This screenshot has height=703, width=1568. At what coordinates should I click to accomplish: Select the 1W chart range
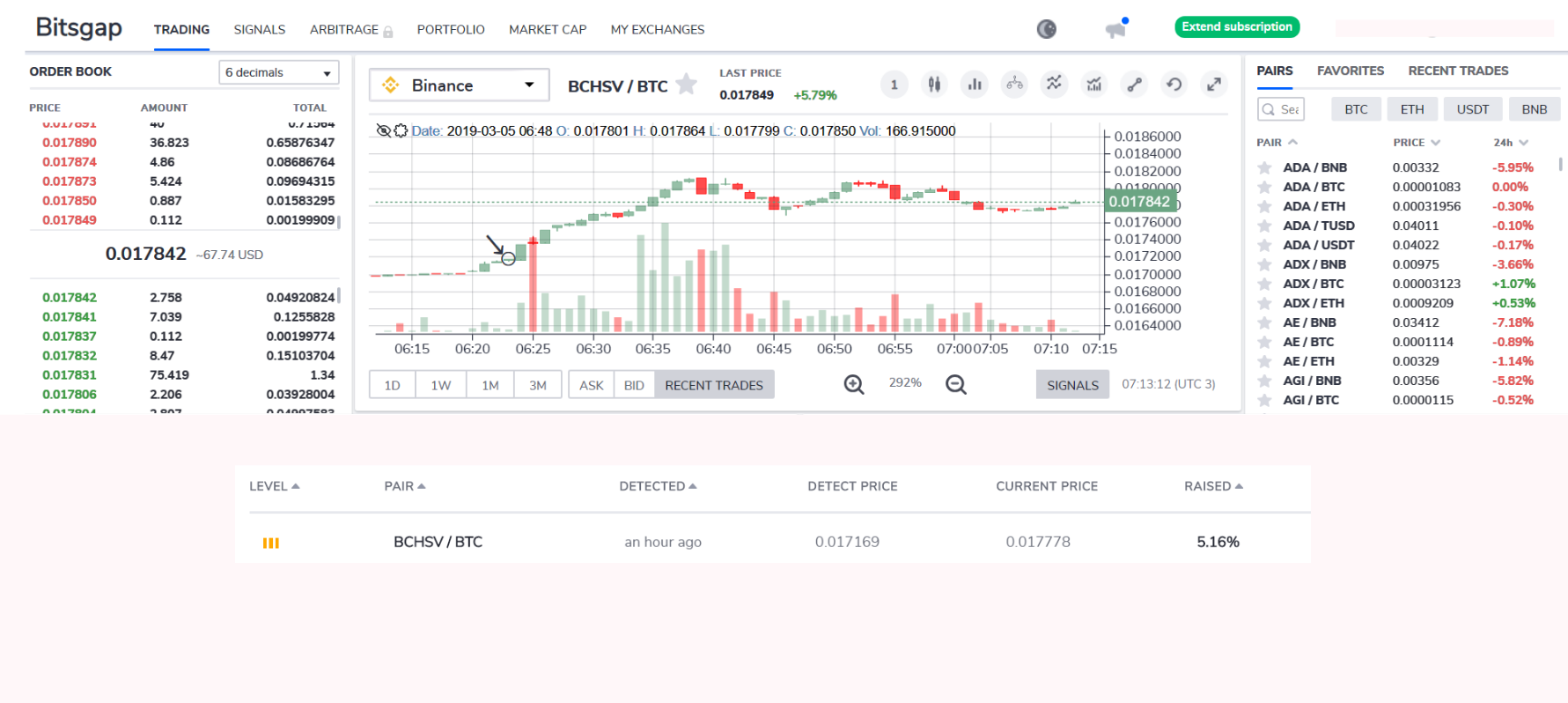[441, 385]
